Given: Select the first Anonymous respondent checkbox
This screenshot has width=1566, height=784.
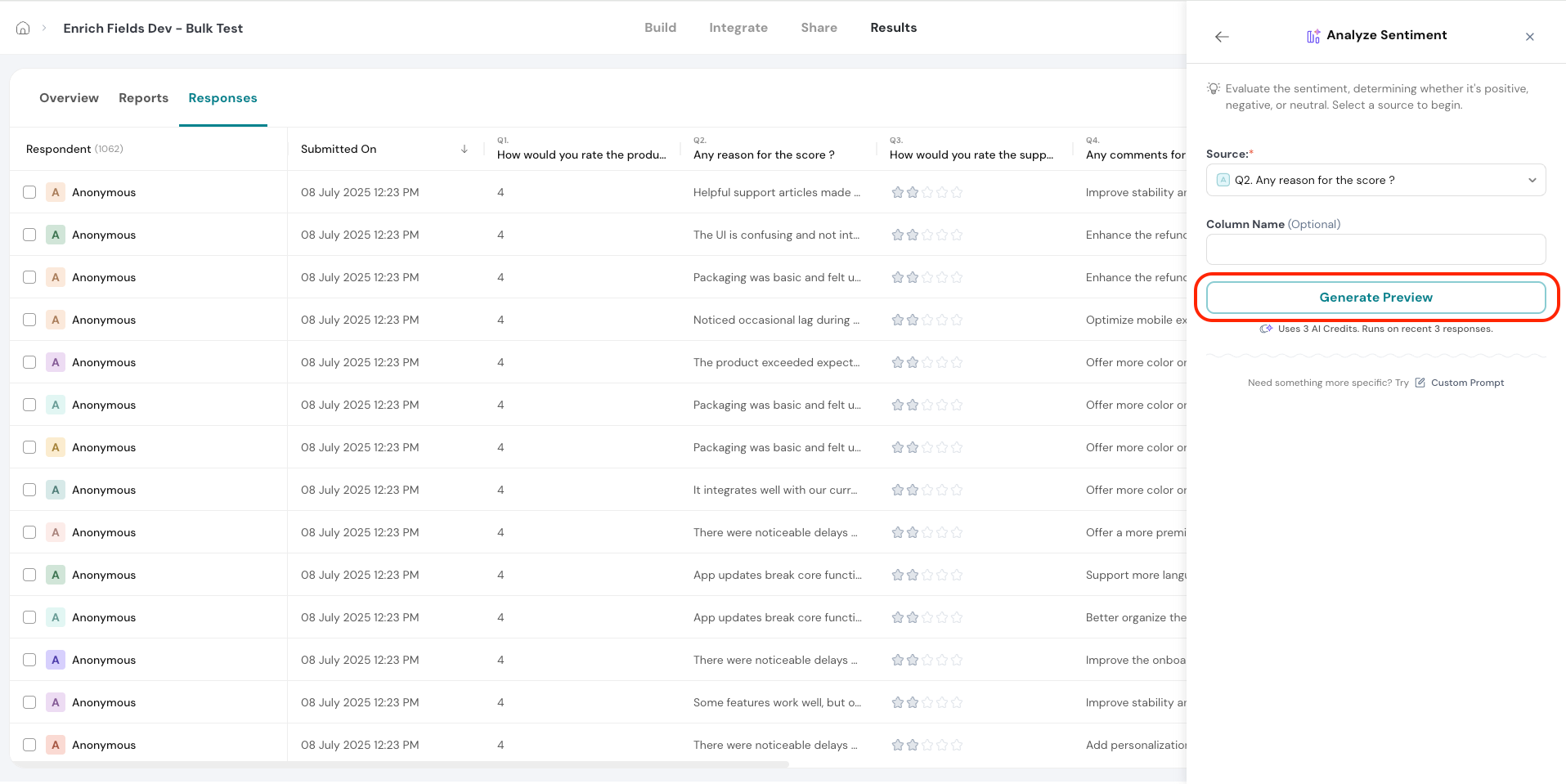Looking at the screenshot, I should tap(29, 192).
